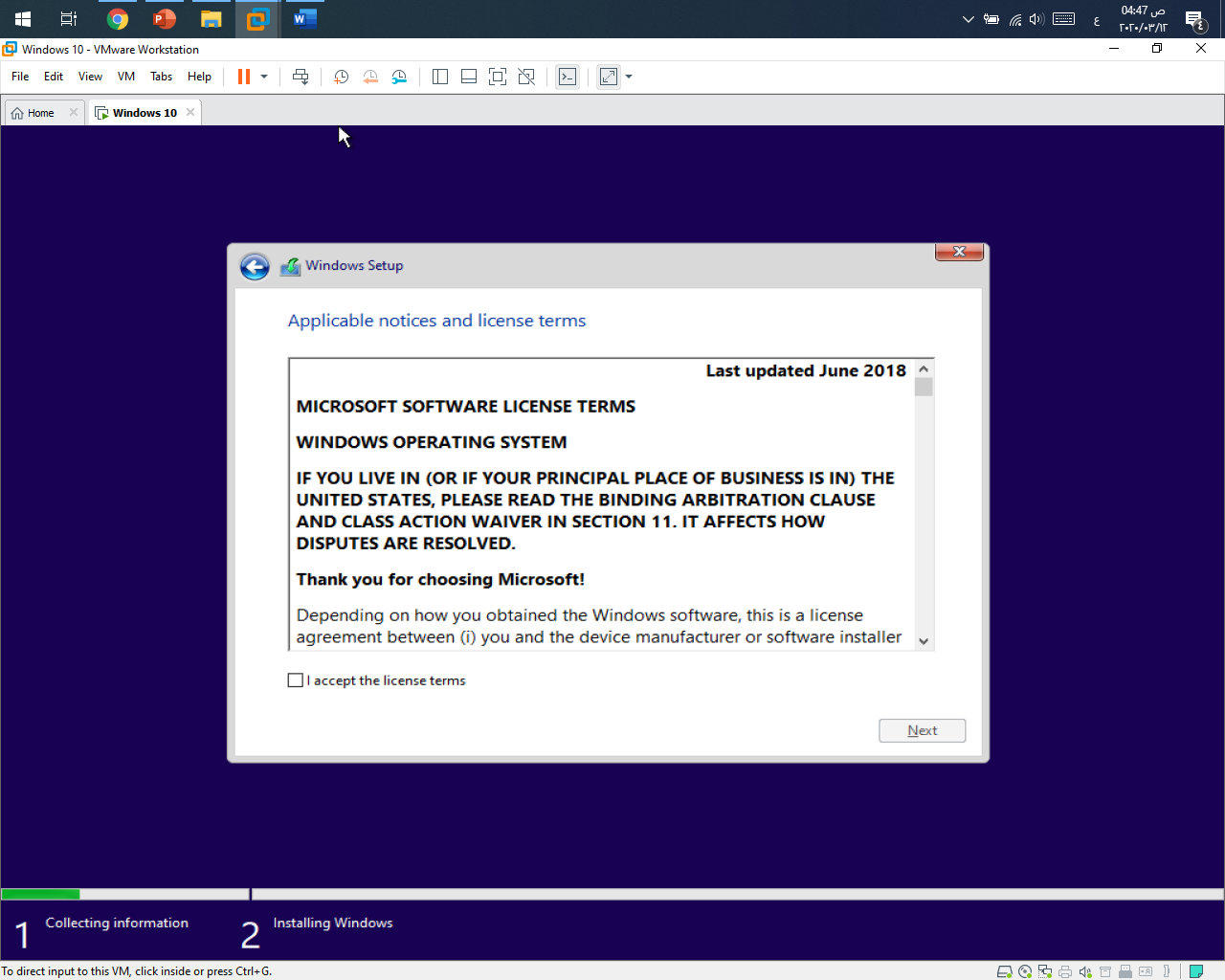Viewport: 1225px width, 980px height.
Task: Open File Explorer from the taskbar
Action: (212, 19)
